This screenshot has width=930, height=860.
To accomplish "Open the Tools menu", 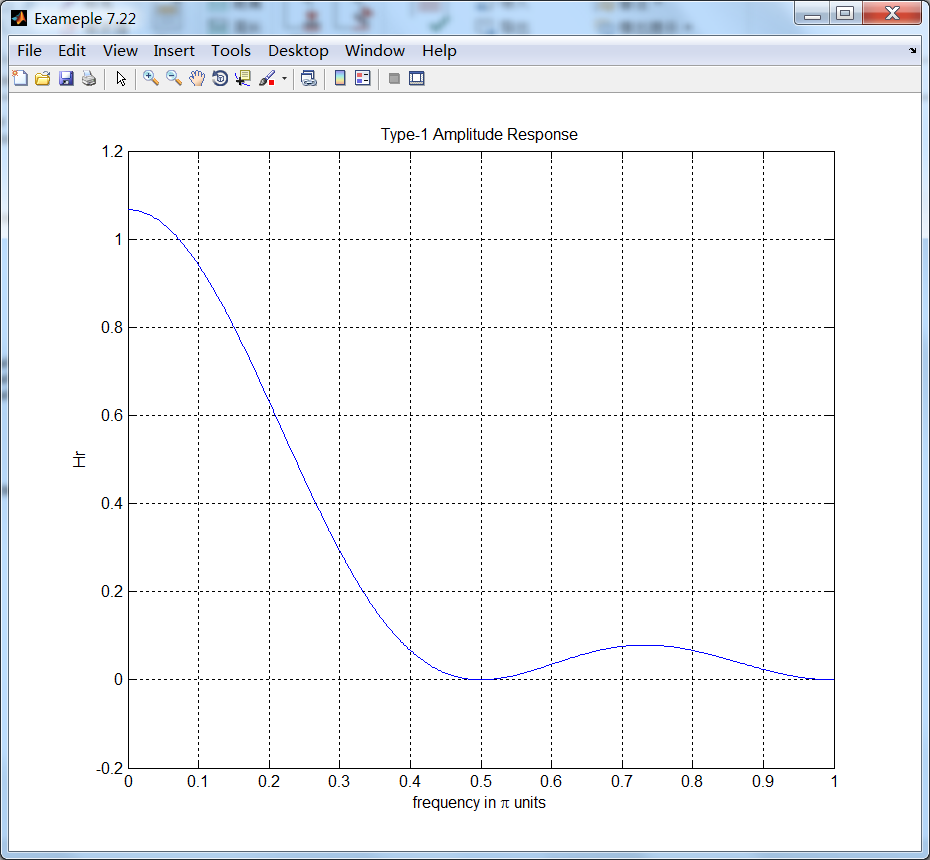I will tap(231, 51).
